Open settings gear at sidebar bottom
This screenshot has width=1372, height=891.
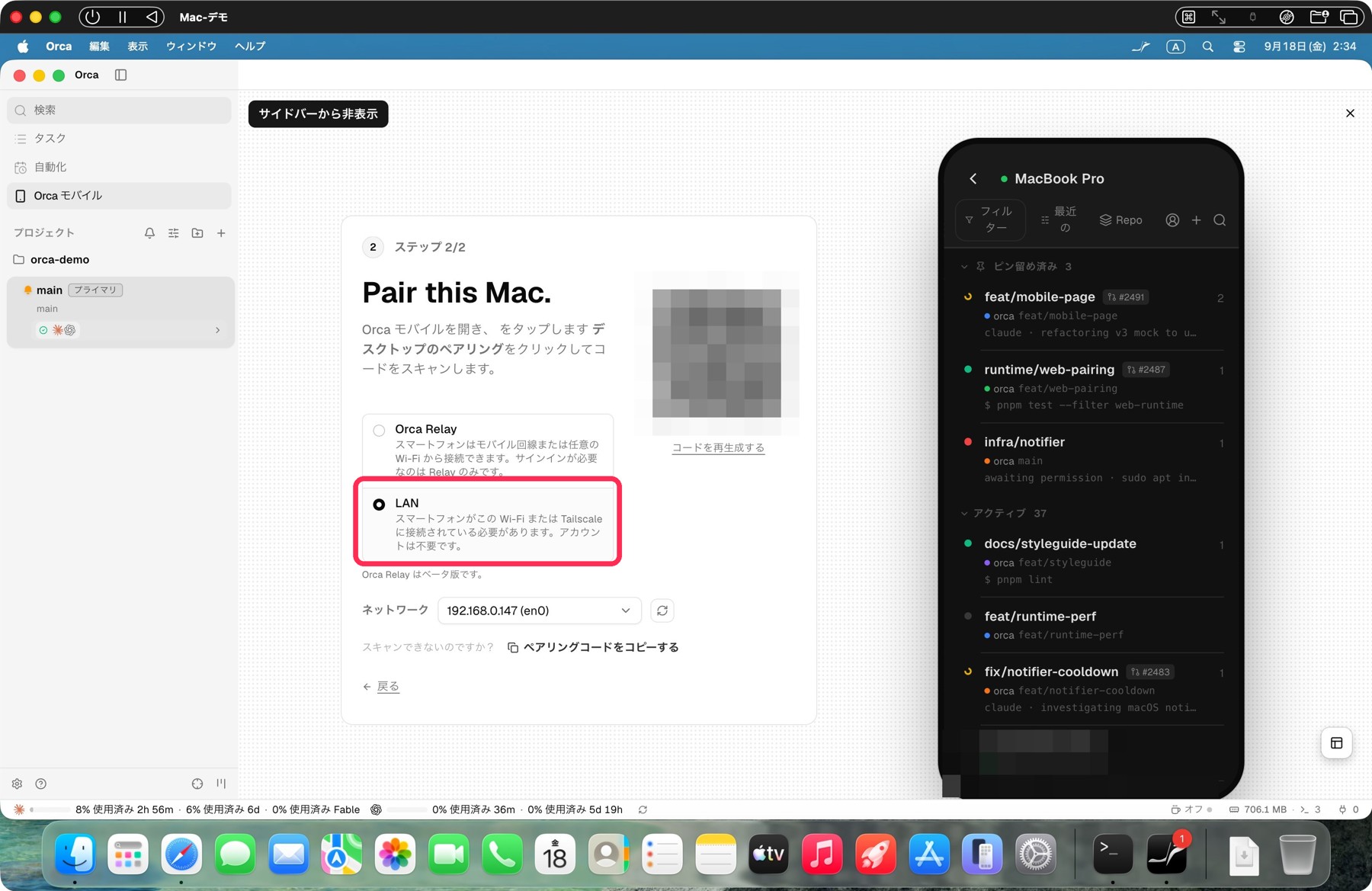coord(17,784)
